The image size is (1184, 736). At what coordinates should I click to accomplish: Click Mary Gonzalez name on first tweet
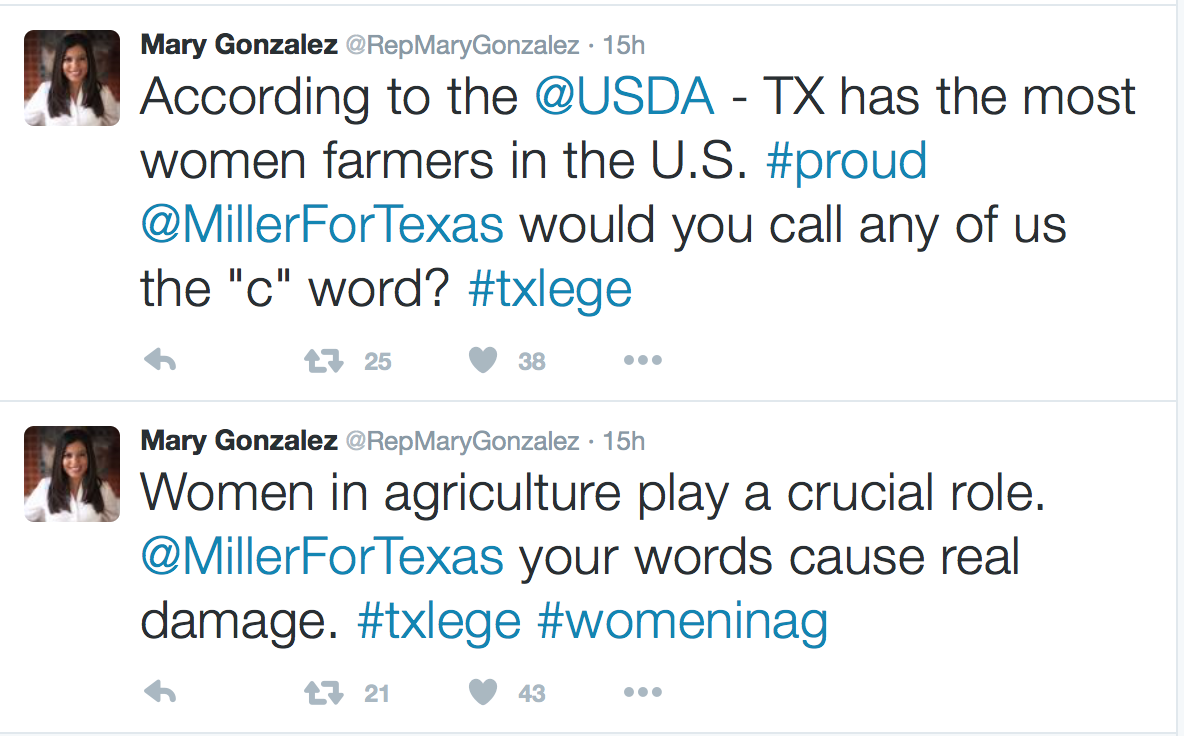(x=239, y=45)
